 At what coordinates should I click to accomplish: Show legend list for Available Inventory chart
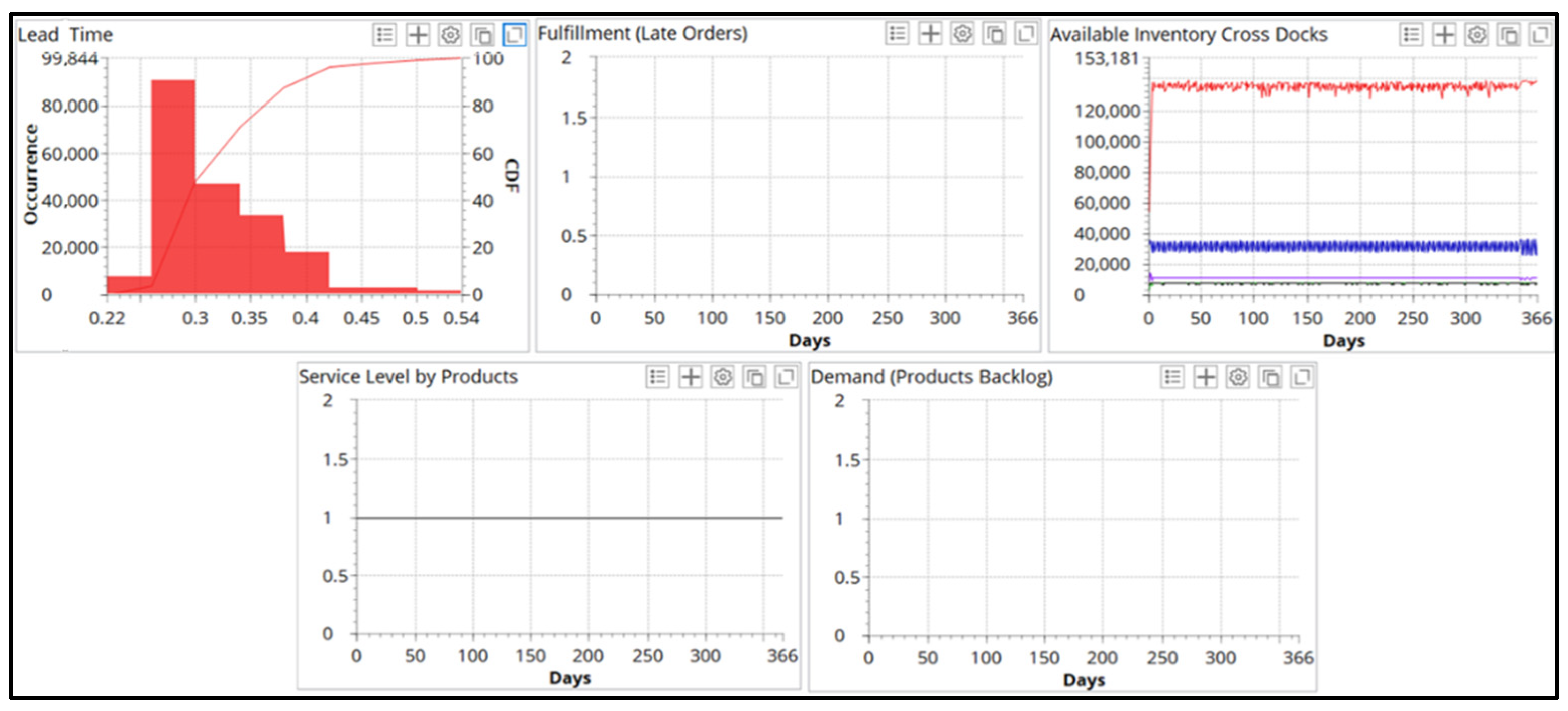click(1411, 35)
